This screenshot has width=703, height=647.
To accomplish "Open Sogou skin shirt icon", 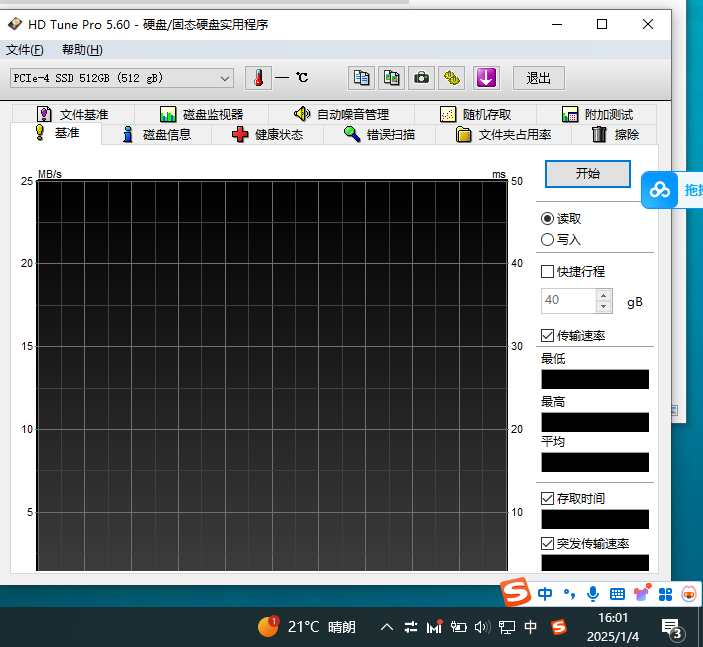I will click(642, 594).
